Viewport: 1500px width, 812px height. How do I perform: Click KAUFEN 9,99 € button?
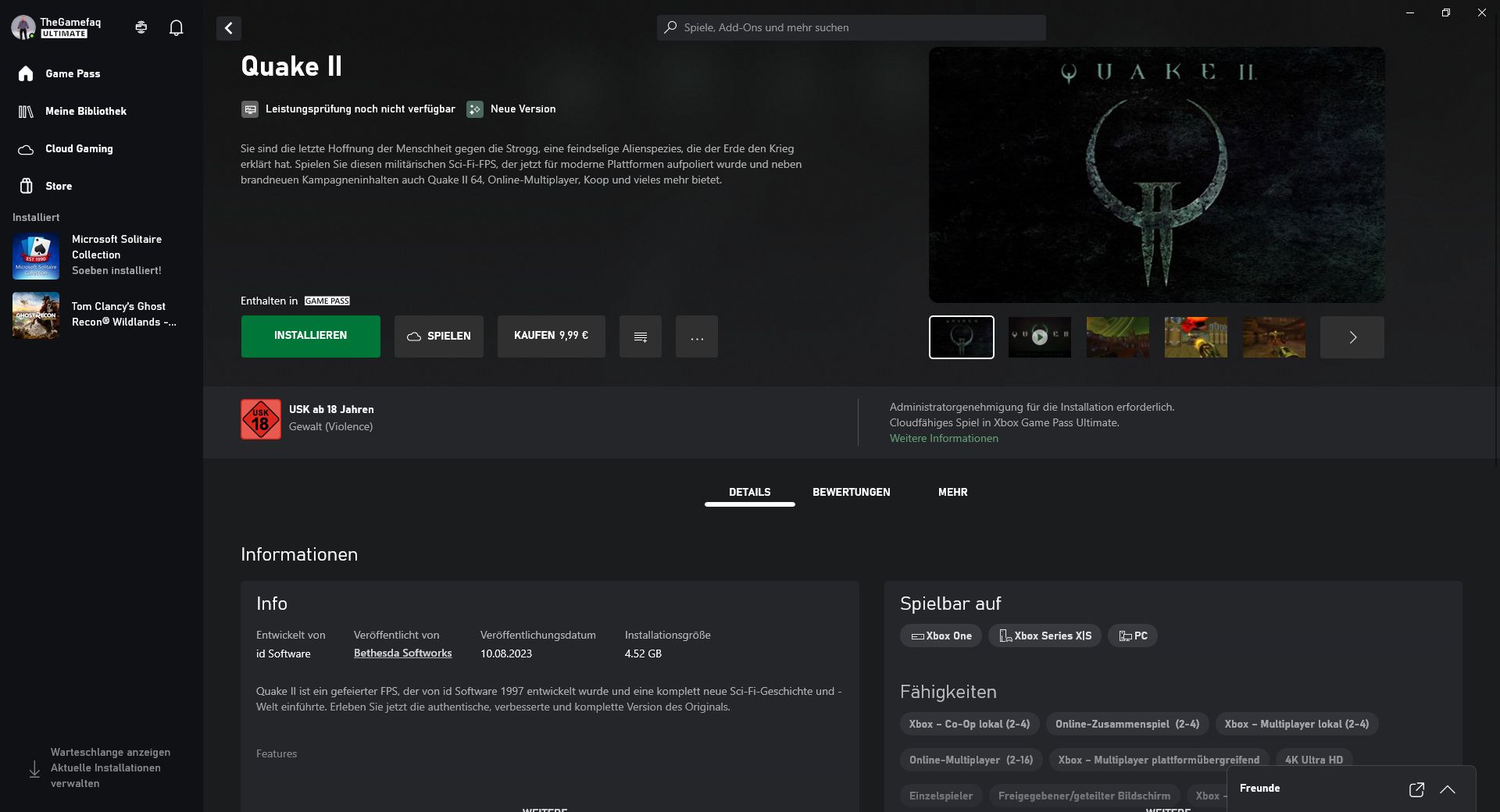552,337
